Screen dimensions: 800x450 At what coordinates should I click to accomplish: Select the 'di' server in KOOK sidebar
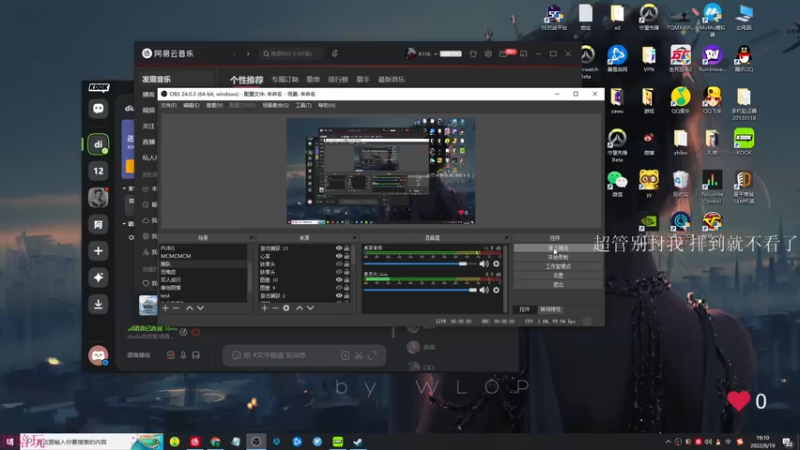point(98,144)
